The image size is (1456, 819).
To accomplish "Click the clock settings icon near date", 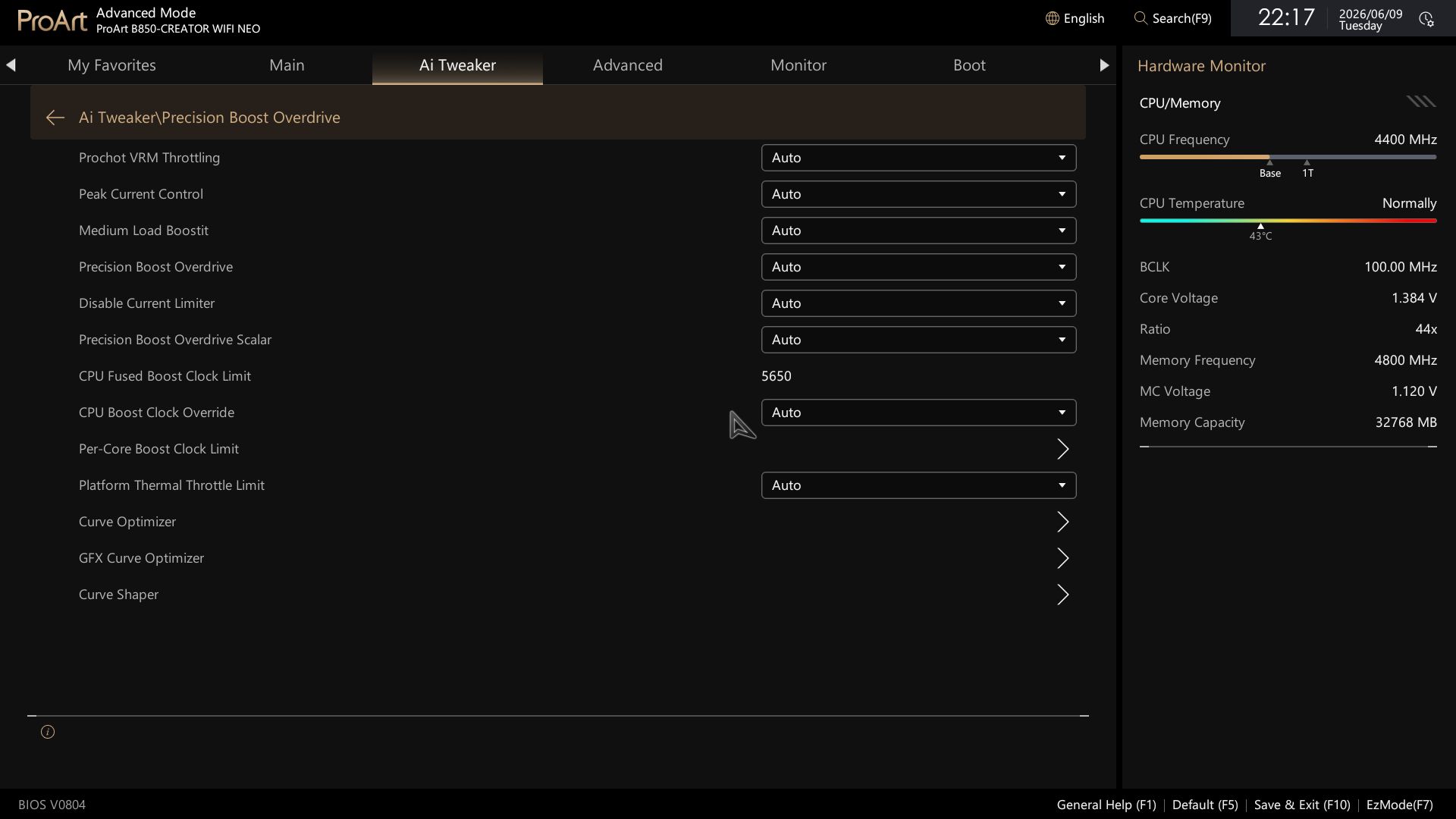I will point(1426,19).
